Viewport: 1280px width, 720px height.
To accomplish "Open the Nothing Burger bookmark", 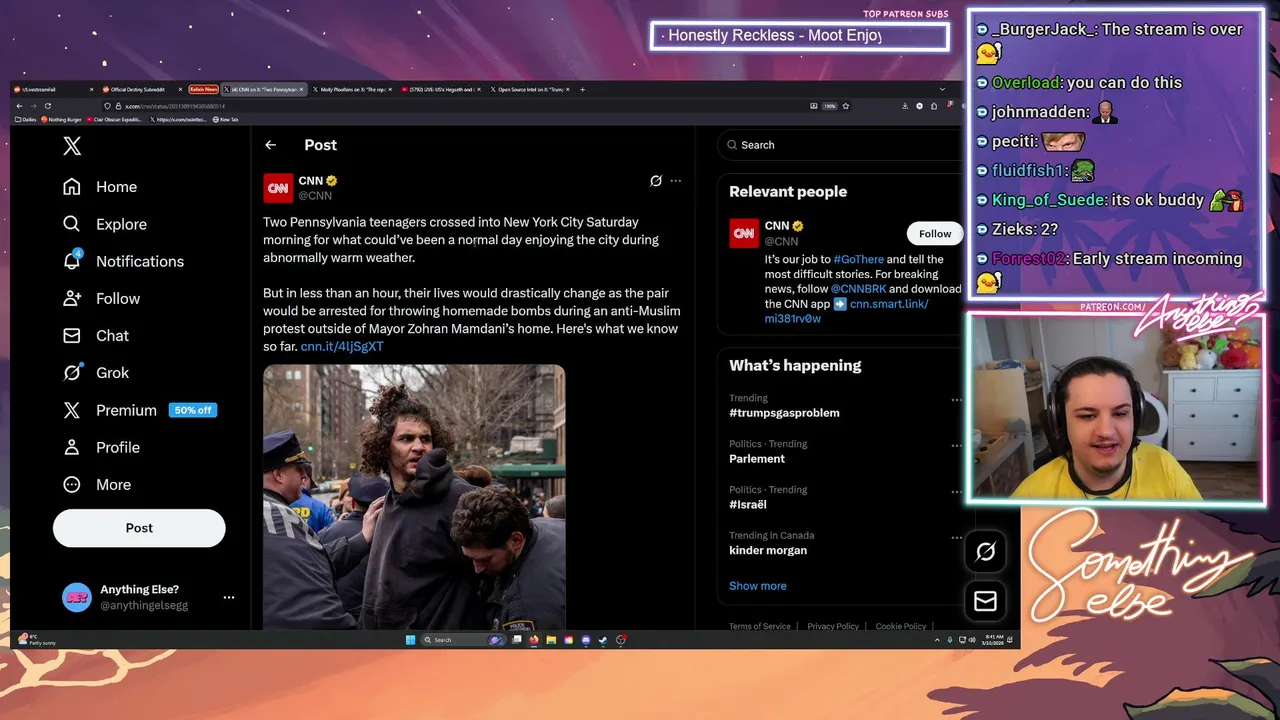I will 62,119.
